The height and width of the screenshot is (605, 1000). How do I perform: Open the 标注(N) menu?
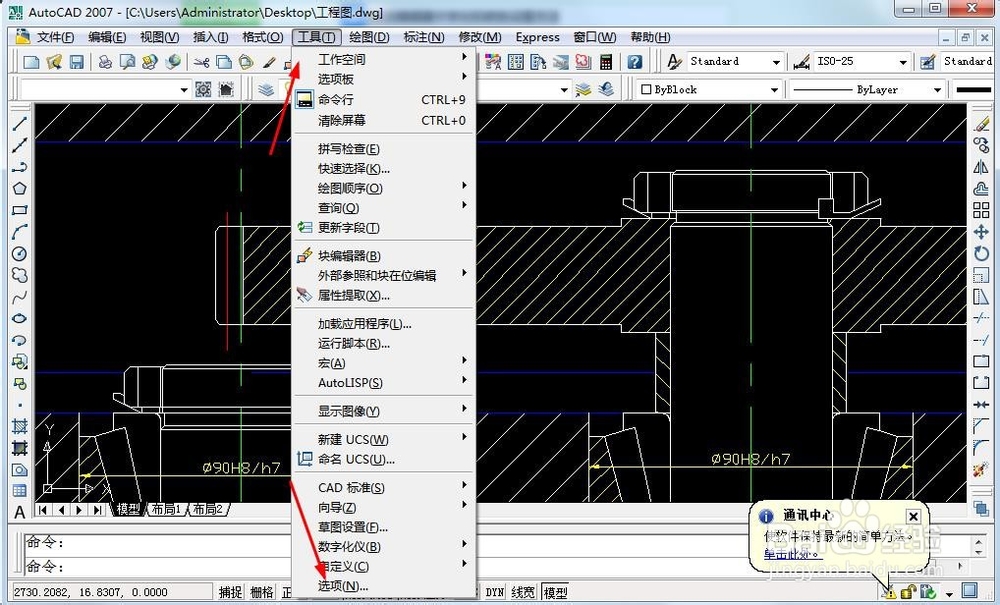pos(424,37)
